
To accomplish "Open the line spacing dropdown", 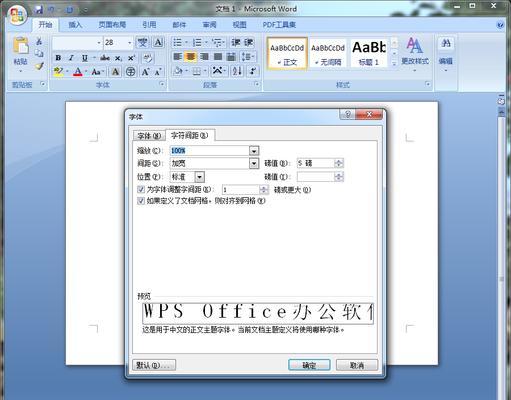I will click(x=248, y=57).
